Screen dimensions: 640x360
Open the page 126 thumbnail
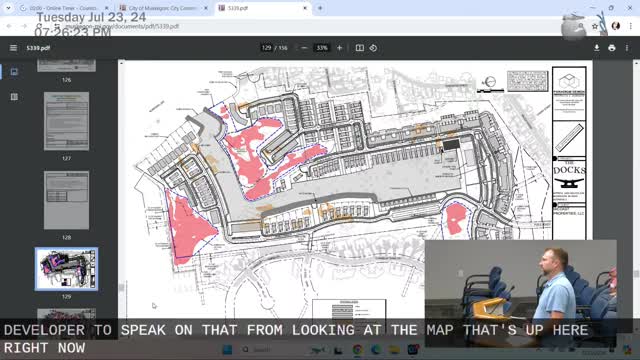[x=67, y=66]
